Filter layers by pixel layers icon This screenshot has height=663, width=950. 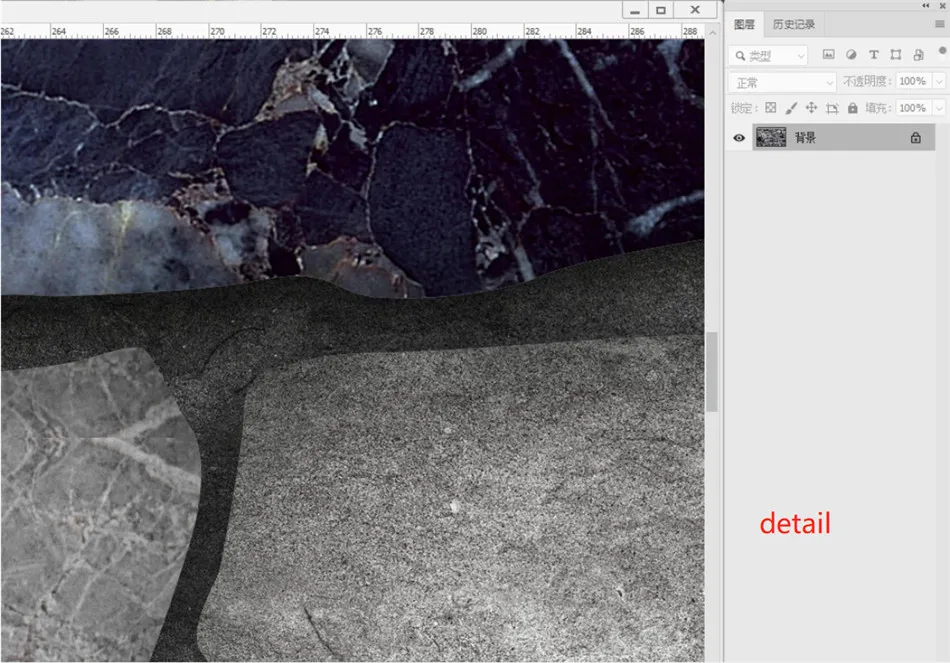click(828, 55)
